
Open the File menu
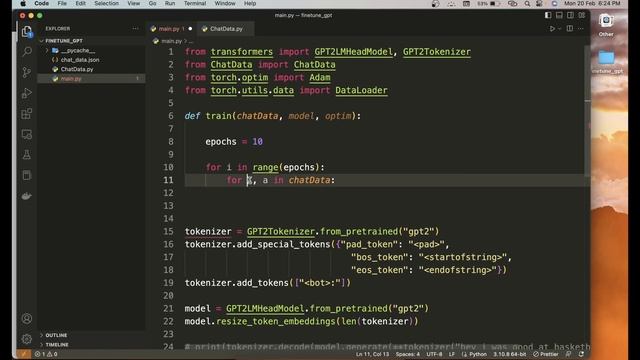[x=62, y=4]
